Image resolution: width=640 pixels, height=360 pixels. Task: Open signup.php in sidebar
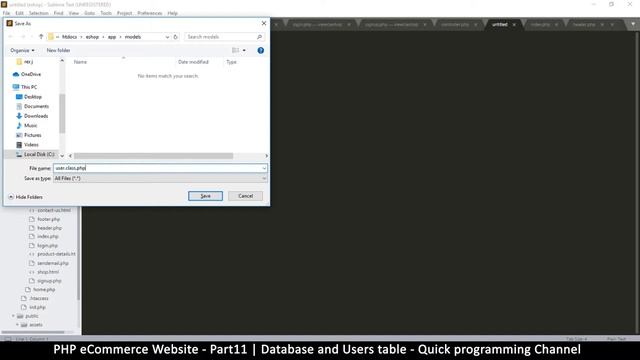tap(49, 281)
